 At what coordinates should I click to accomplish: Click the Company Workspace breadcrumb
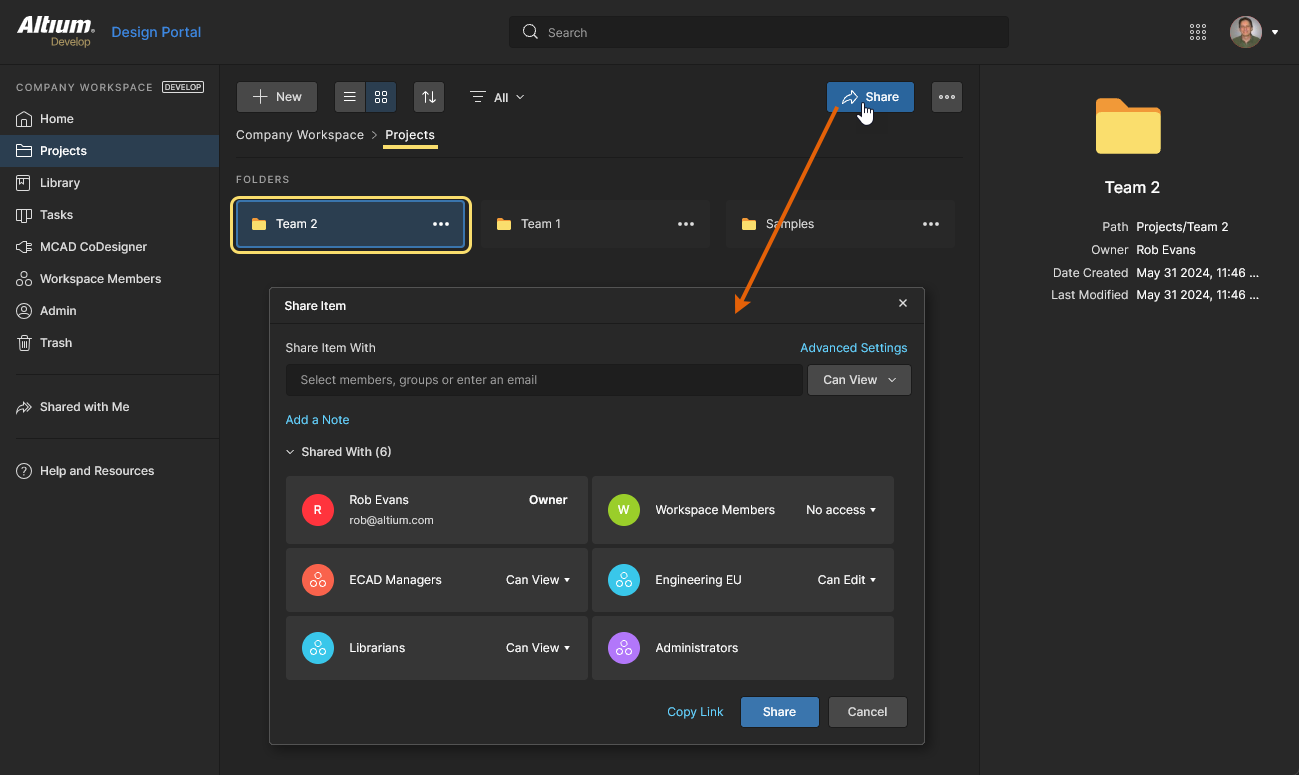coord(300,135)
